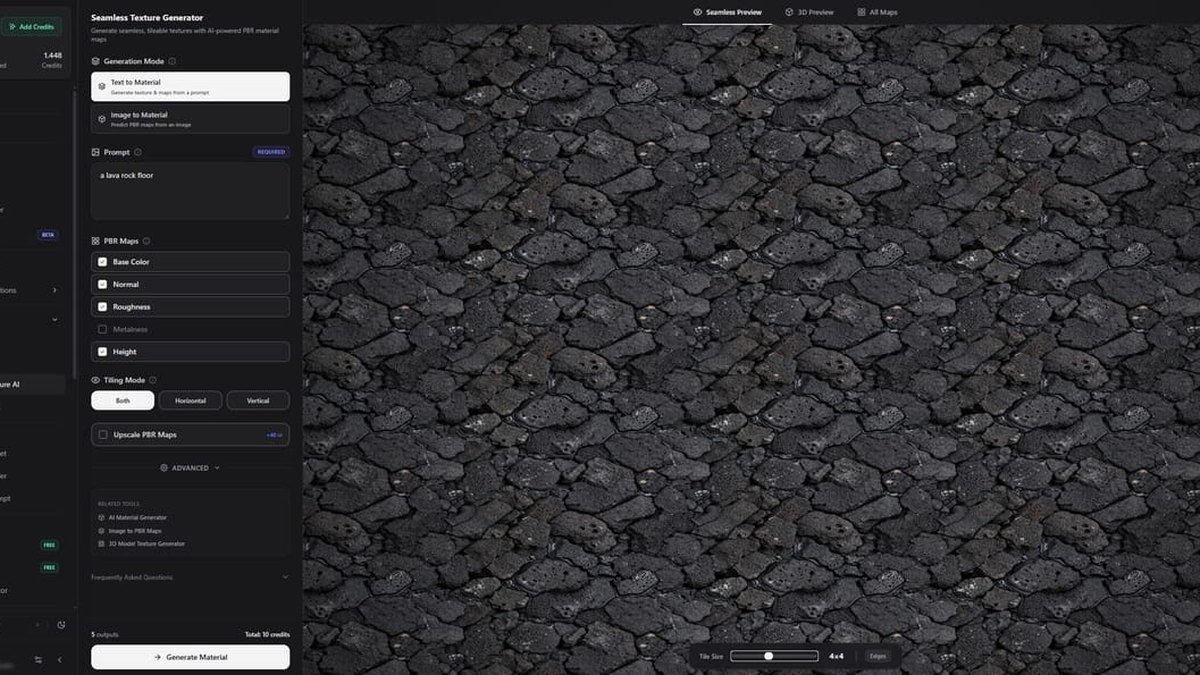
Task: Switch to the All Maps tab
Action: (x=877, y=12)
